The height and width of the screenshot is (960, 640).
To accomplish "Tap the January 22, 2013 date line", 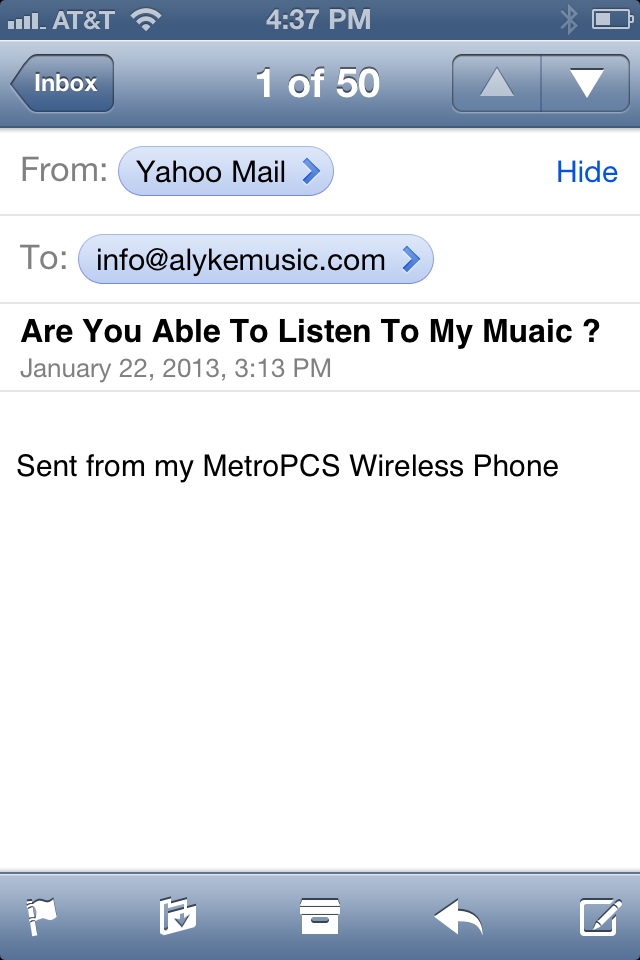I will (x=176, y=369).
